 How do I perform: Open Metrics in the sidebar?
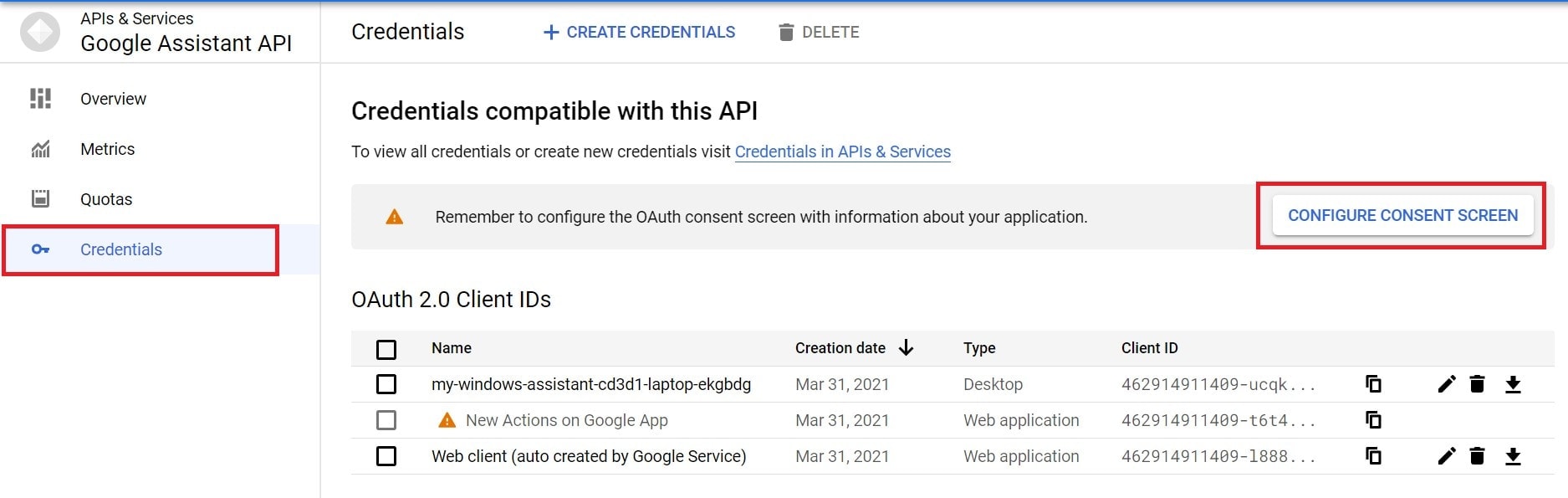point(107,149)
